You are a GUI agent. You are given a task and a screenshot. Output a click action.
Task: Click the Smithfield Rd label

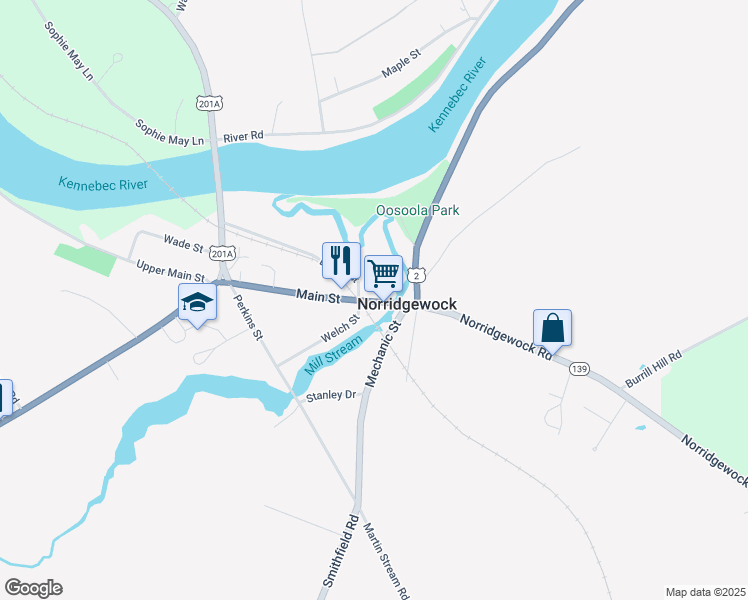pos(341,551)
